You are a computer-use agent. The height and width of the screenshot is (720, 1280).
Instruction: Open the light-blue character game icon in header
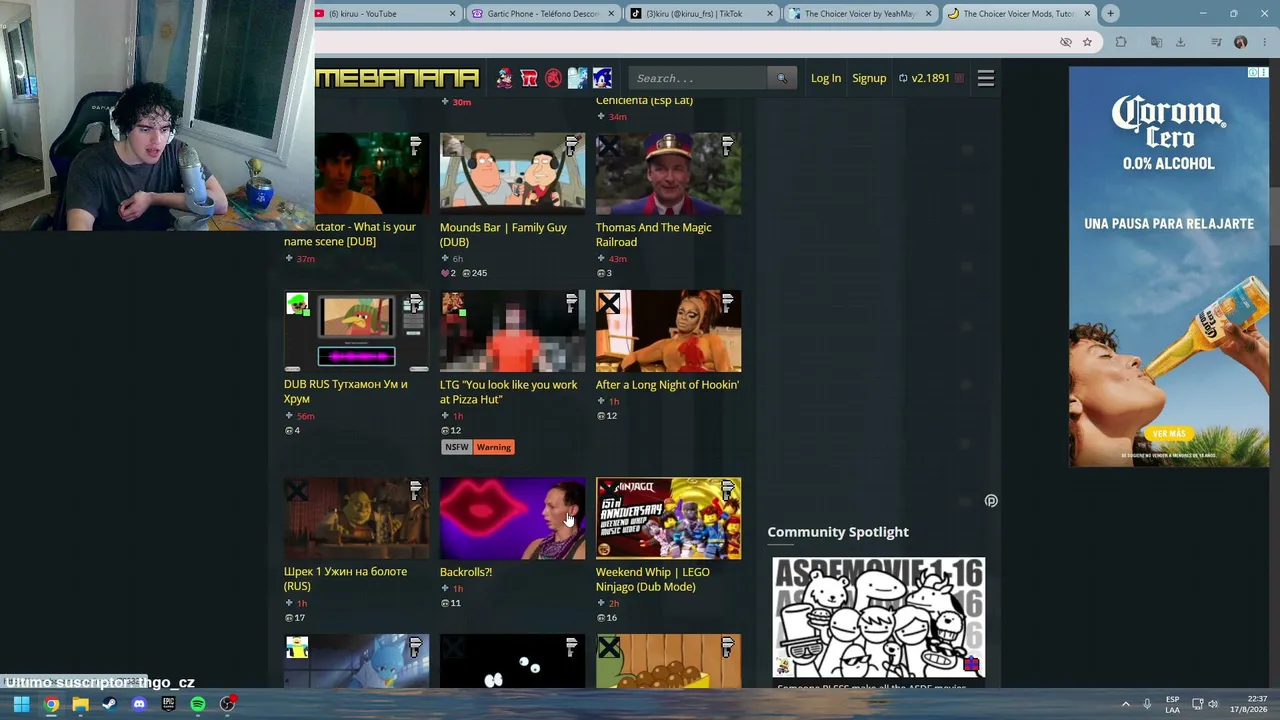click(x=577, y=78)
